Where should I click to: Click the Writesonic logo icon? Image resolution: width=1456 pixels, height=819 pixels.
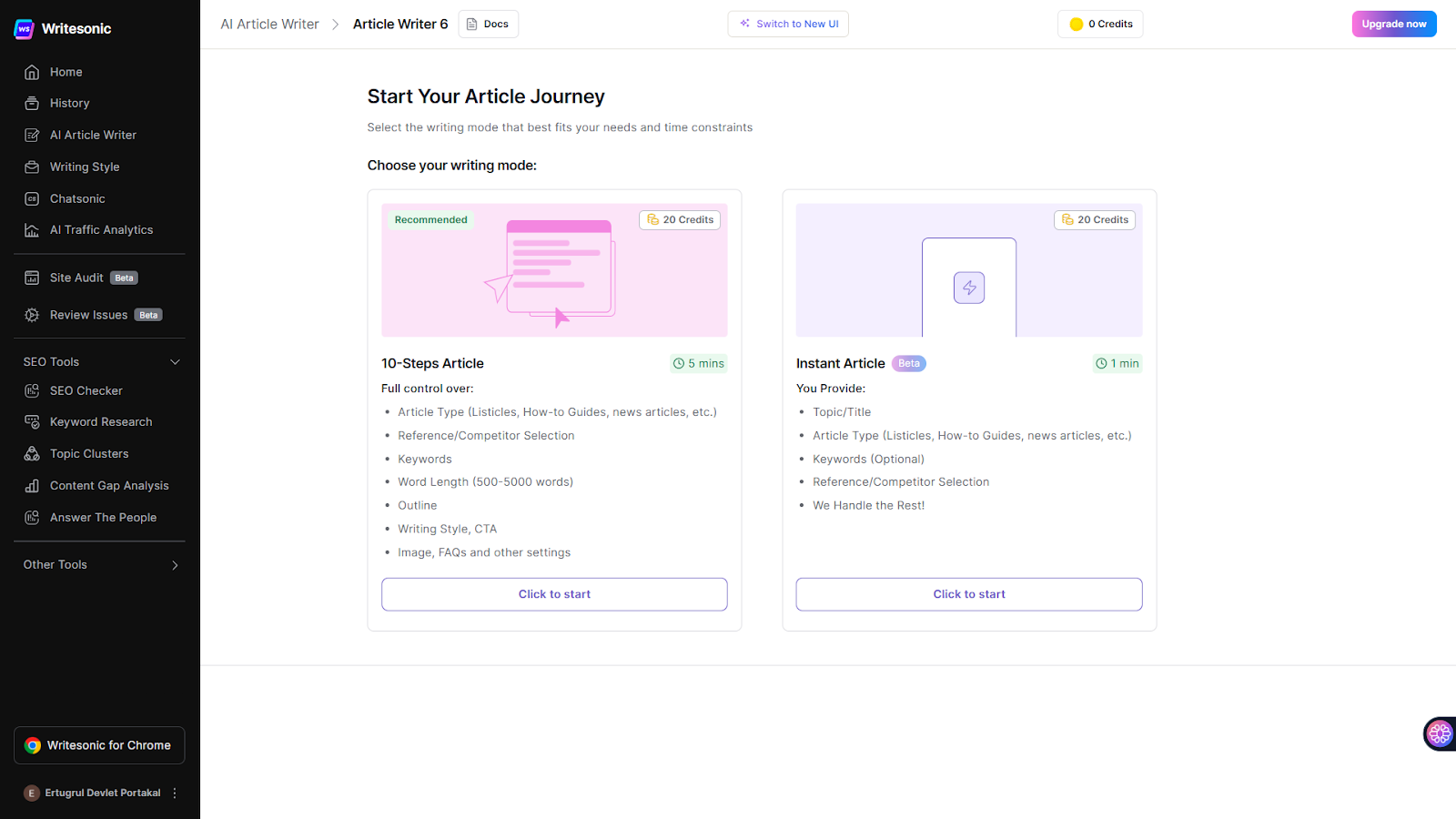[x=25, y=29]
